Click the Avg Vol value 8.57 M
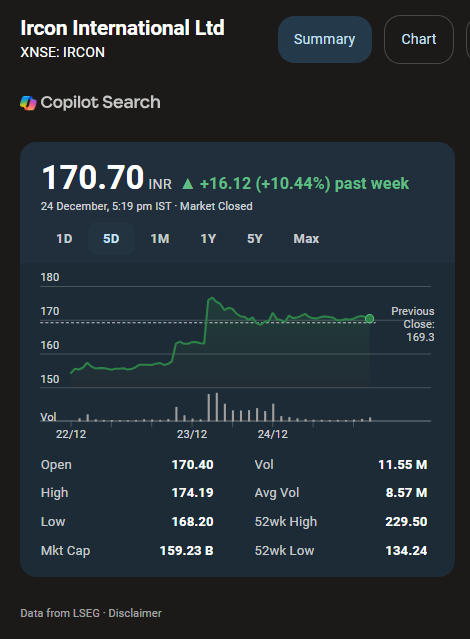The height and width of the screenshot is (639, 470). [x=406, y=493]
